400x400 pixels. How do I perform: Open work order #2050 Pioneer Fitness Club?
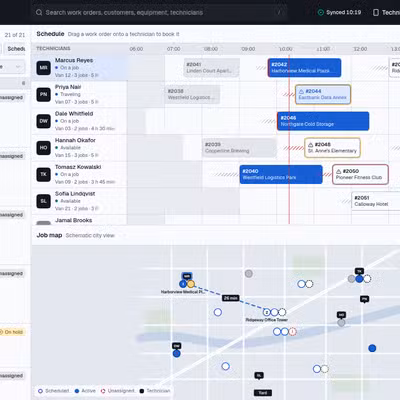click(x=360, y=174)
